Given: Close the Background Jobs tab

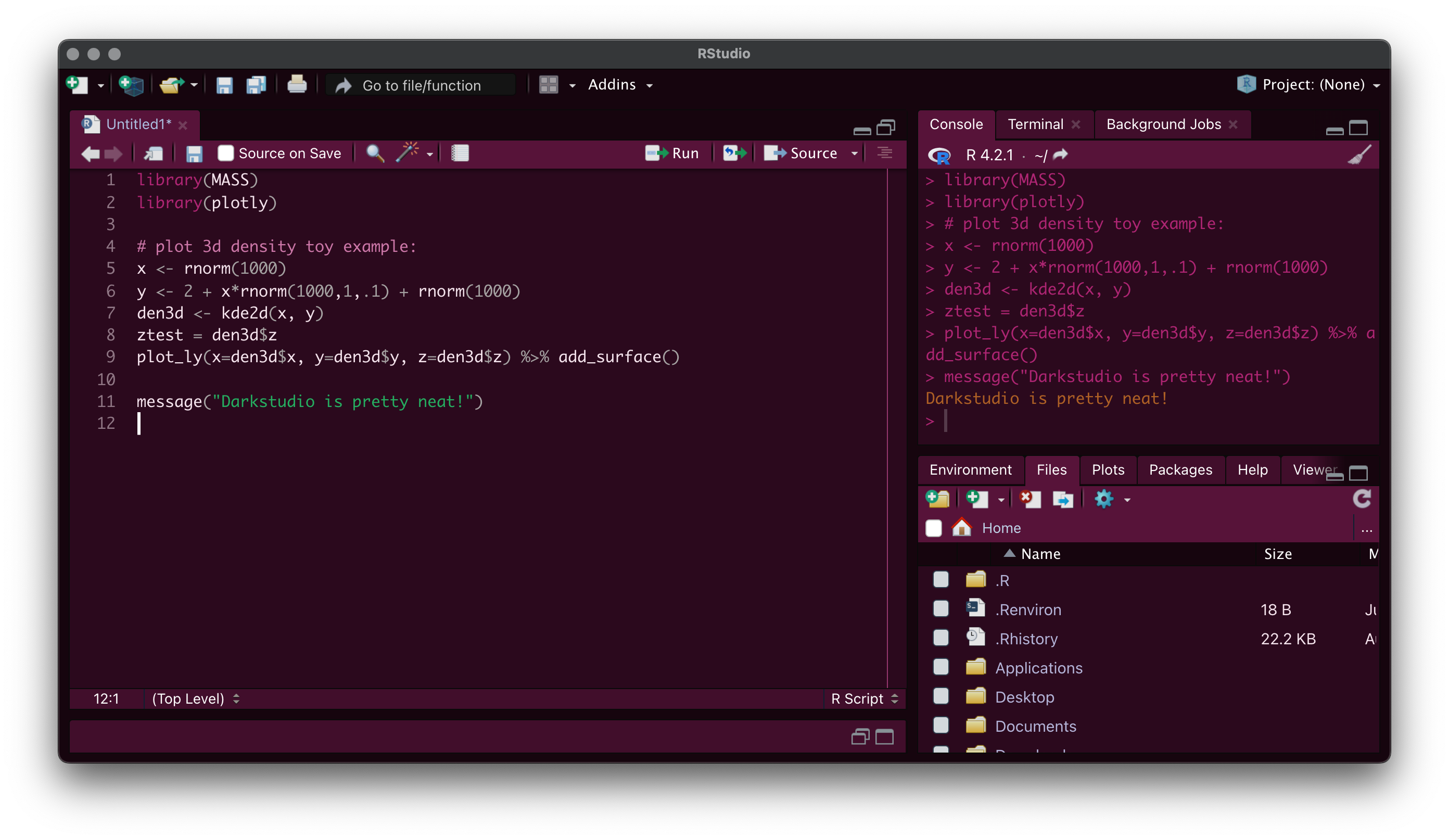Looking at the screenshot, I should pyautogui.click(x=1233, y=125).
